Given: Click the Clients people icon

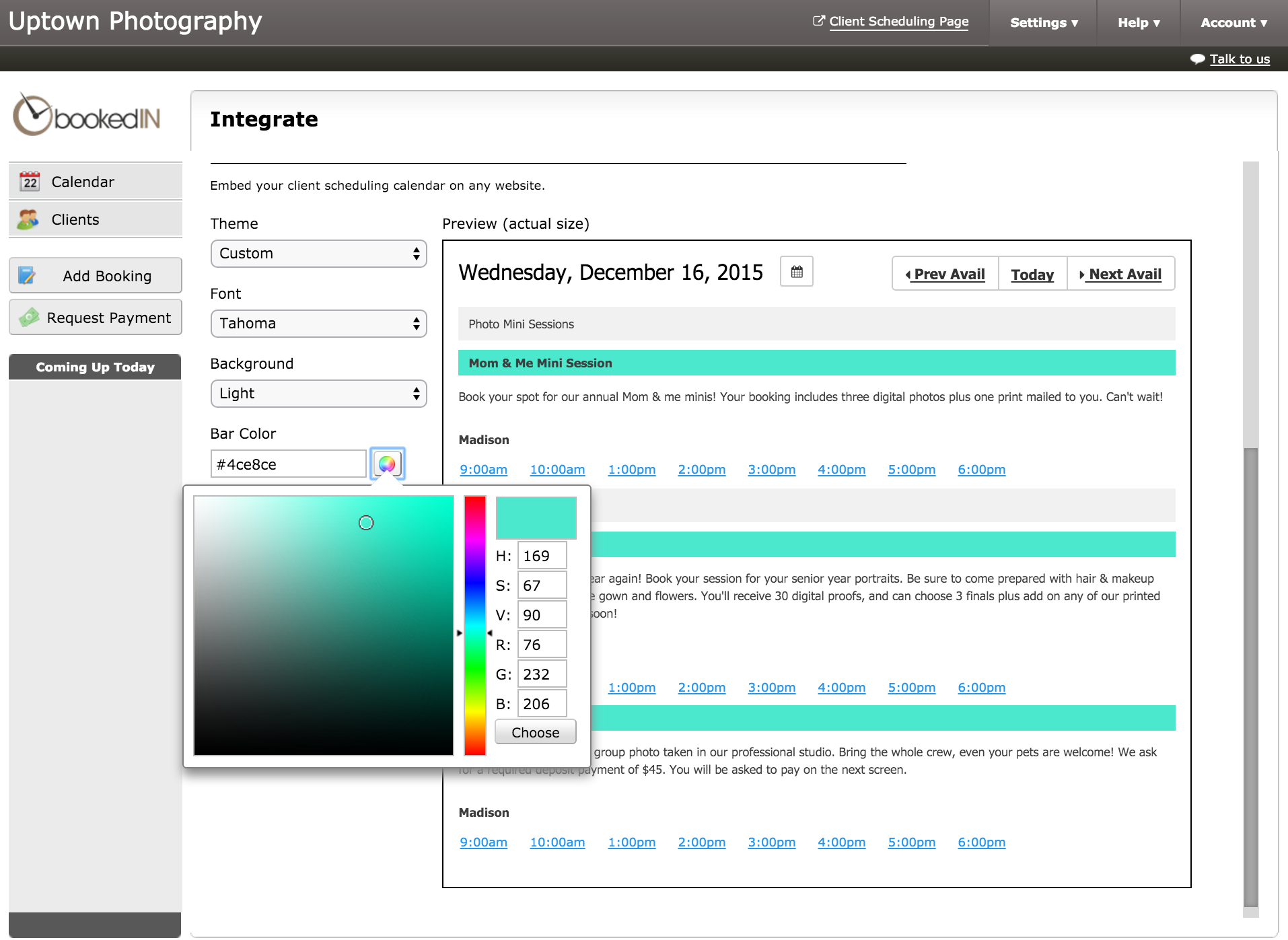Looking at the screenshot, I should pos(28,219).
